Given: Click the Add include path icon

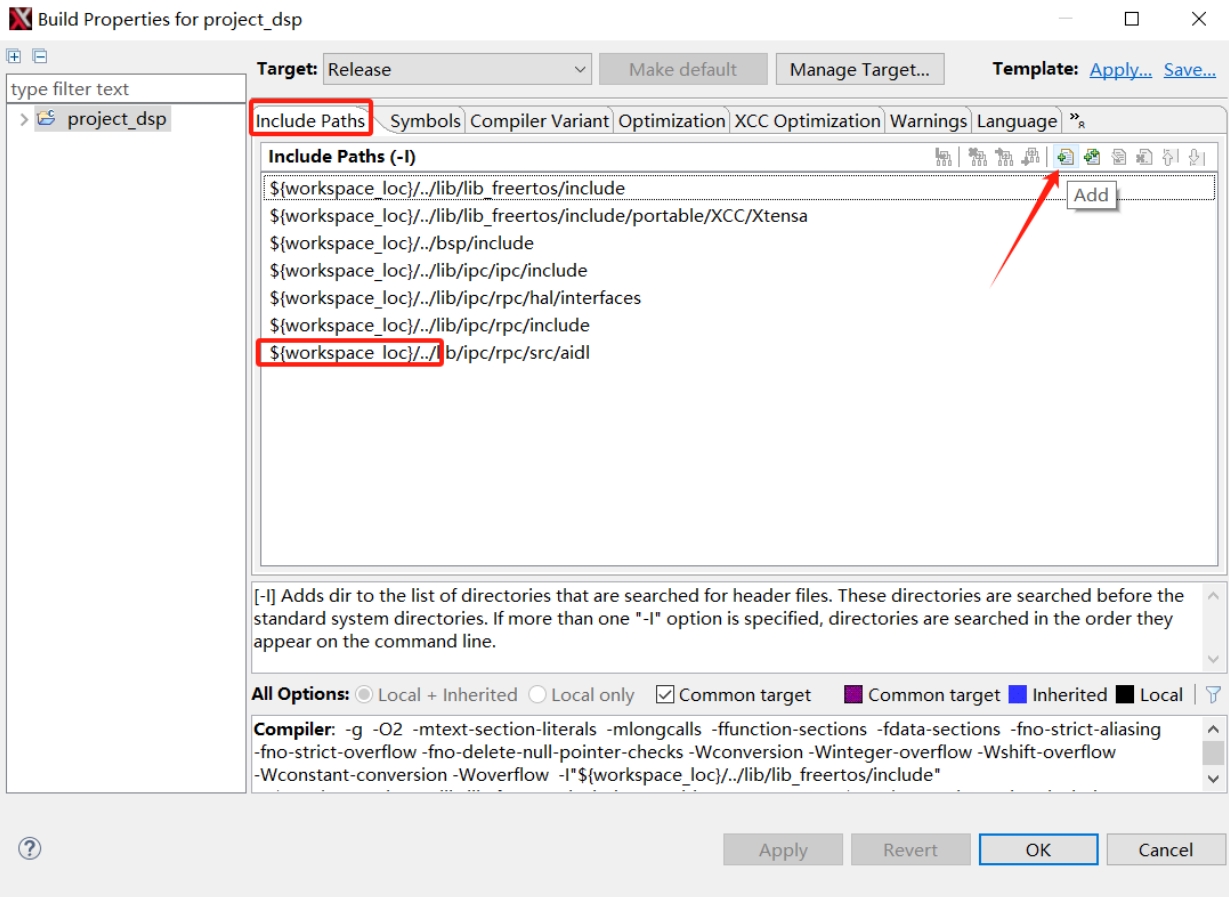Looking at the screenshot, I should tap(1065, 157).
